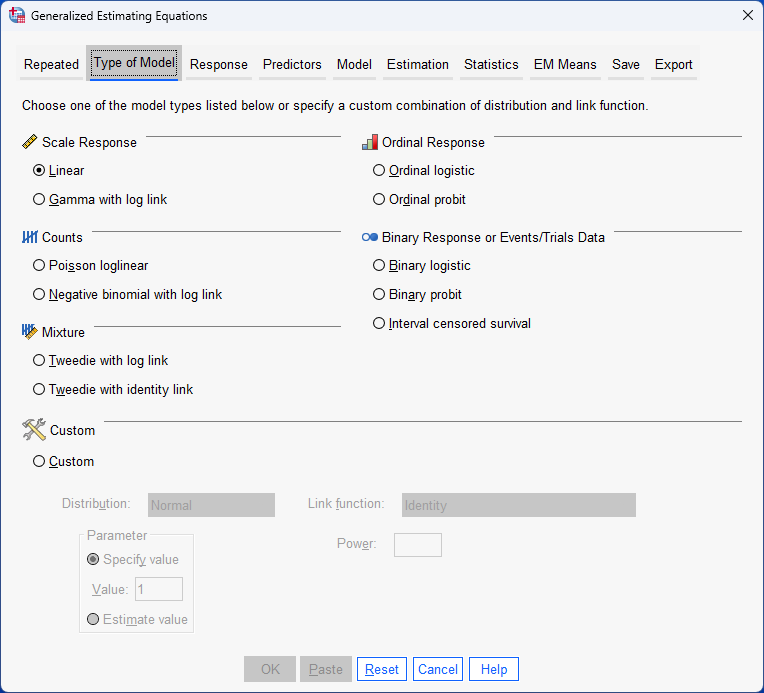
Task: Click the Scale Response ruler icon
Action: [x=30, y=142]
